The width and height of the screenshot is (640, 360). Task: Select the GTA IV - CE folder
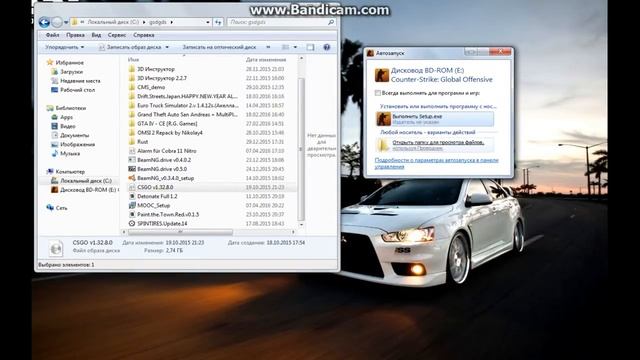pyautogui.click(x=167, y=123)
